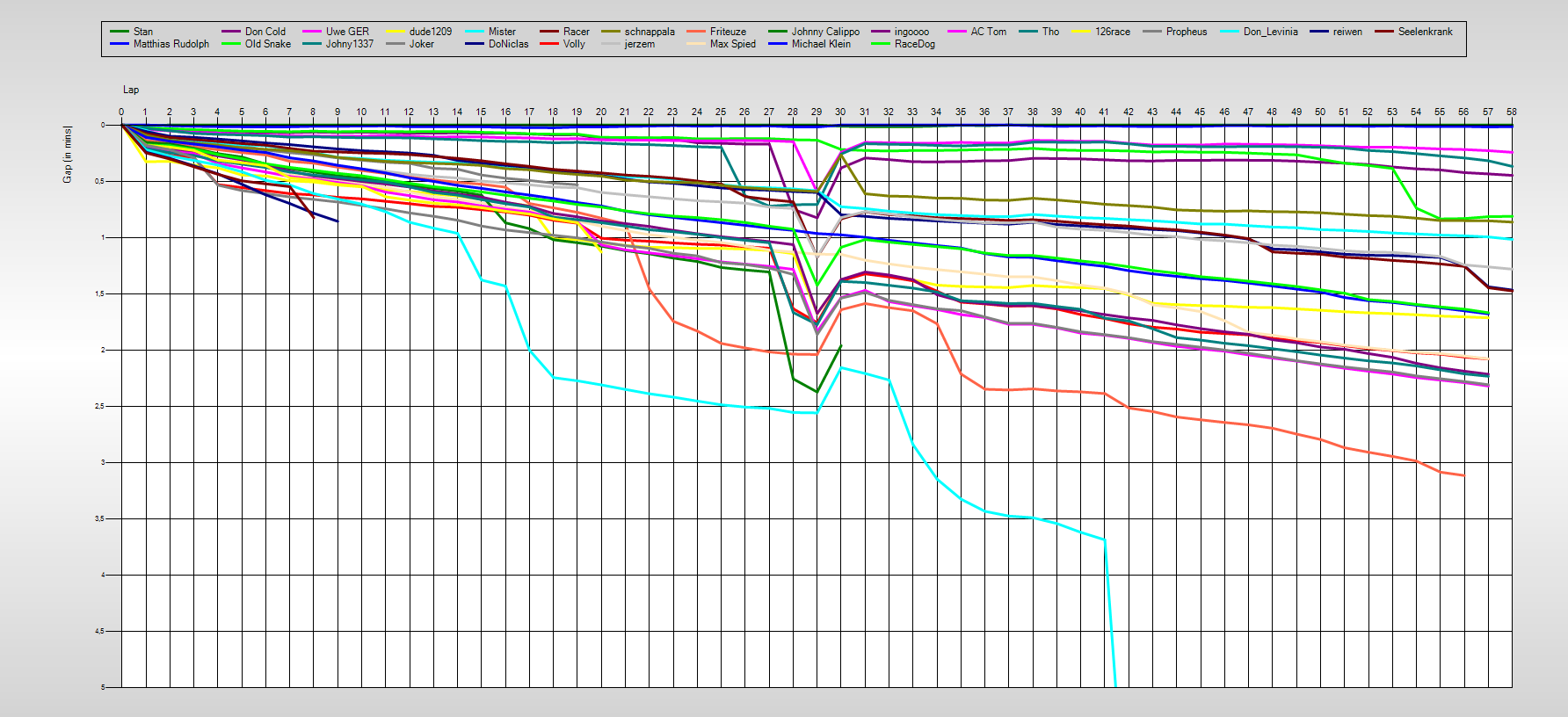Viewport: 1568px width, 717px height.
Task: Select Matthias Rudolph in the legend
Action: [171, 44]
